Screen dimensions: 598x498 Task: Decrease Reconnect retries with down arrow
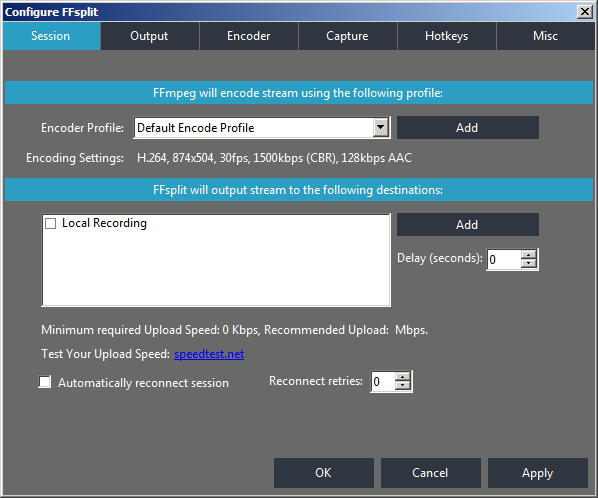coord(402,386)
